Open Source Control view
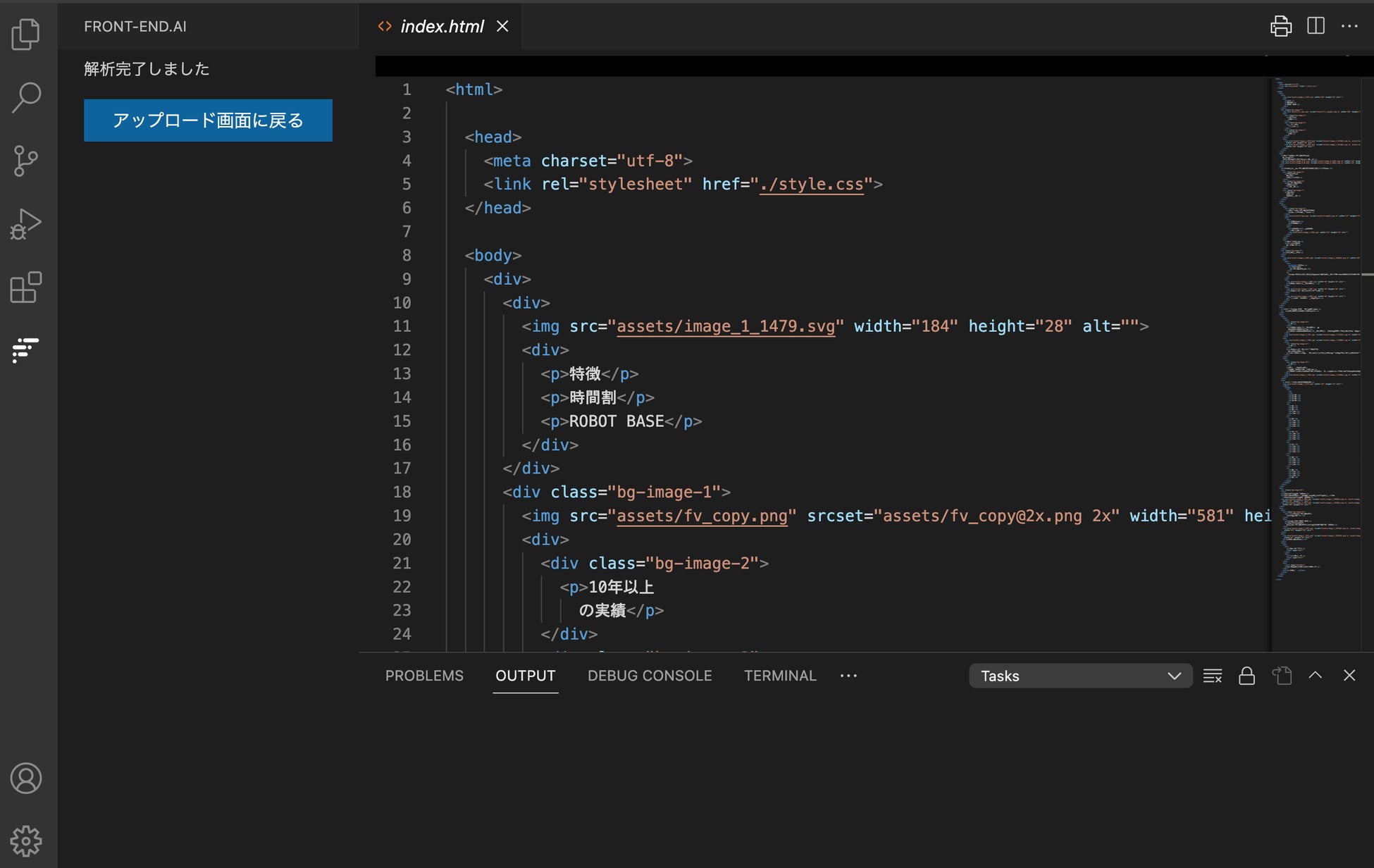 (x=26, y=161)
